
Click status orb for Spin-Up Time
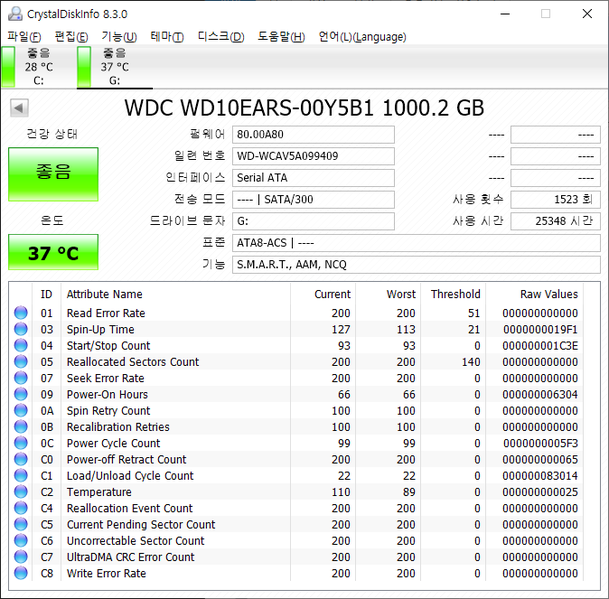pyautogui.click(x=21, y=329)
